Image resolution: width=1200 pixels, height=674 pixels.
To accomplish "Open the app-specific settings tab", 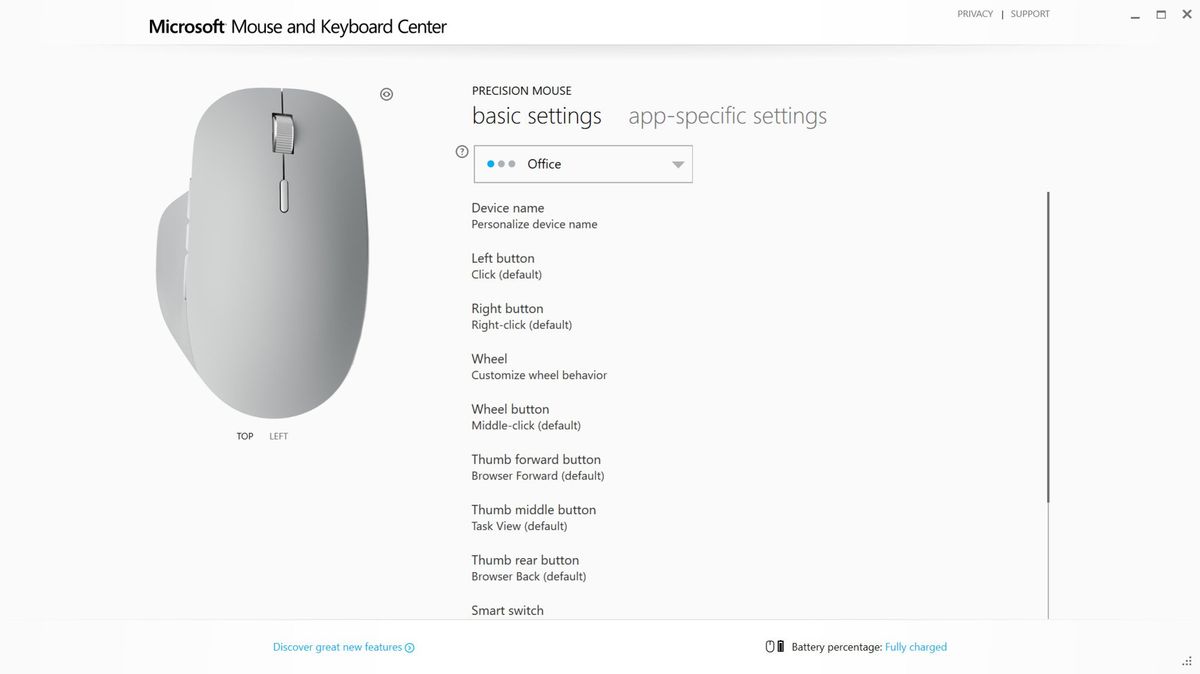I will coord(728,116).
